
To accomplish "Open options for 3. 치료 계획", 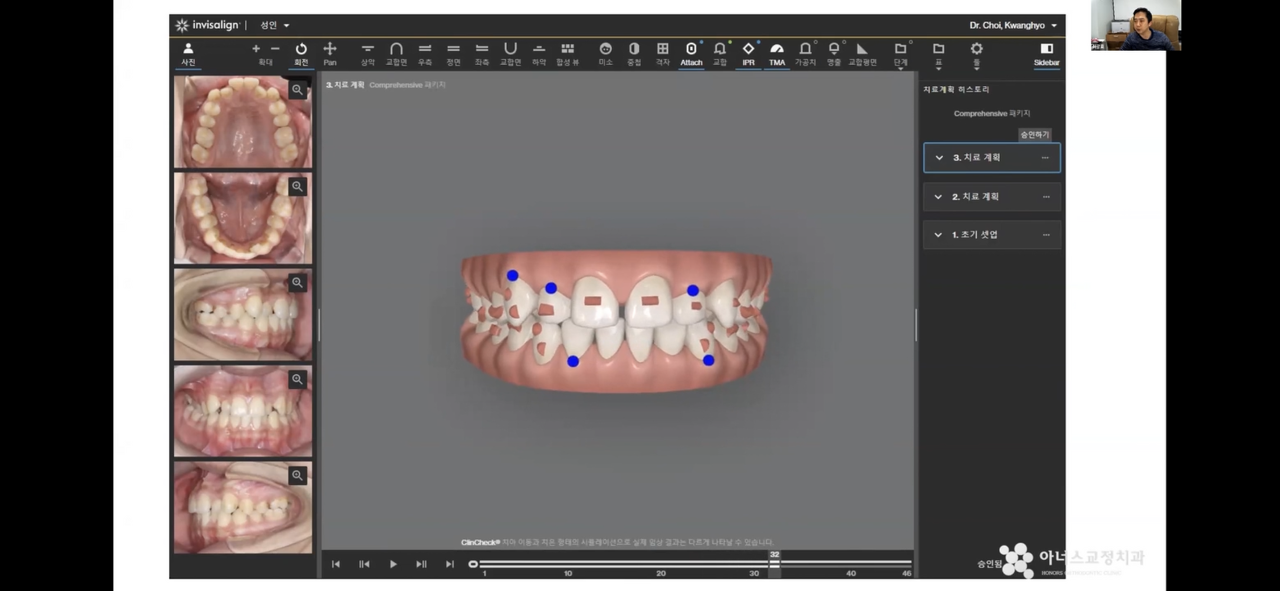I will coord(1046,157).
